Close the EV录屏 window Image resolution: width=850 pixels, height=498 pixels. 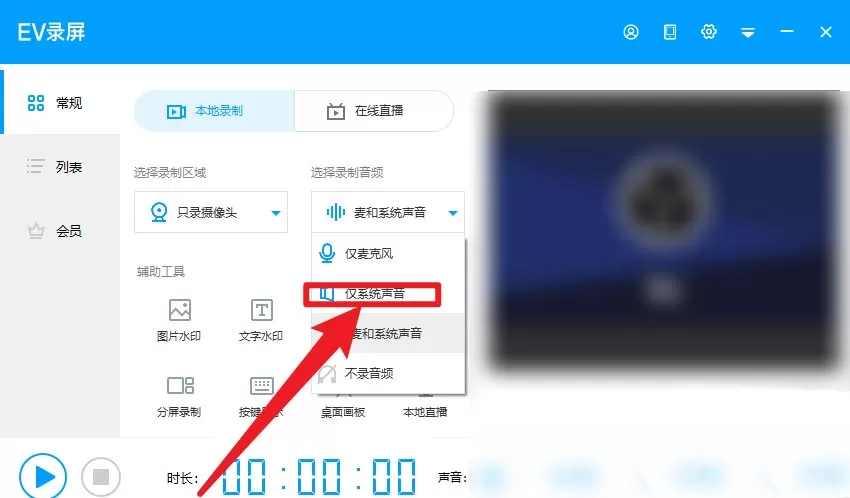click(826, 33)
